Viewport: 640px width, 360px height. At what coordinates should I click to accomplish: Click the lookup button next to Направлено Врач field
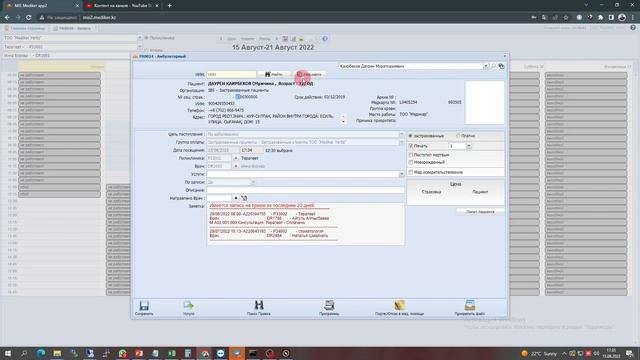click(x=236, y=198)
